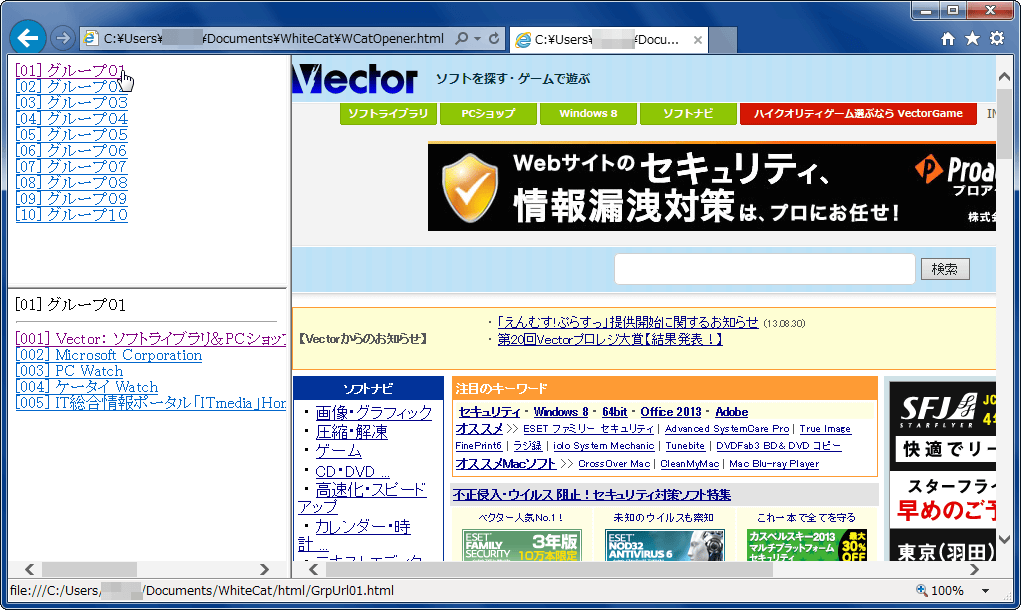Open えんむす!ぷらすっ notice link

[x=628, y=322]
